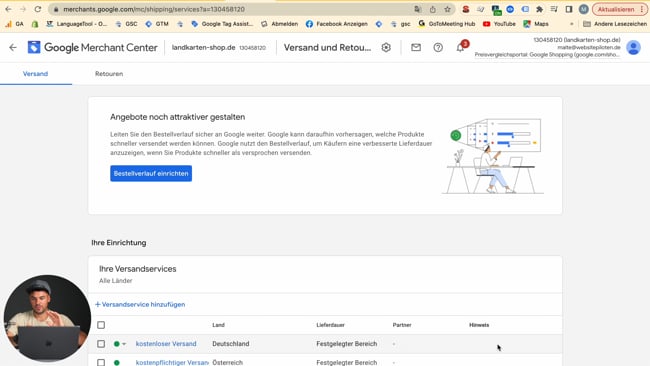Open the mail envelope icon in header
This screenshot has height=366, width=650.
416,48
